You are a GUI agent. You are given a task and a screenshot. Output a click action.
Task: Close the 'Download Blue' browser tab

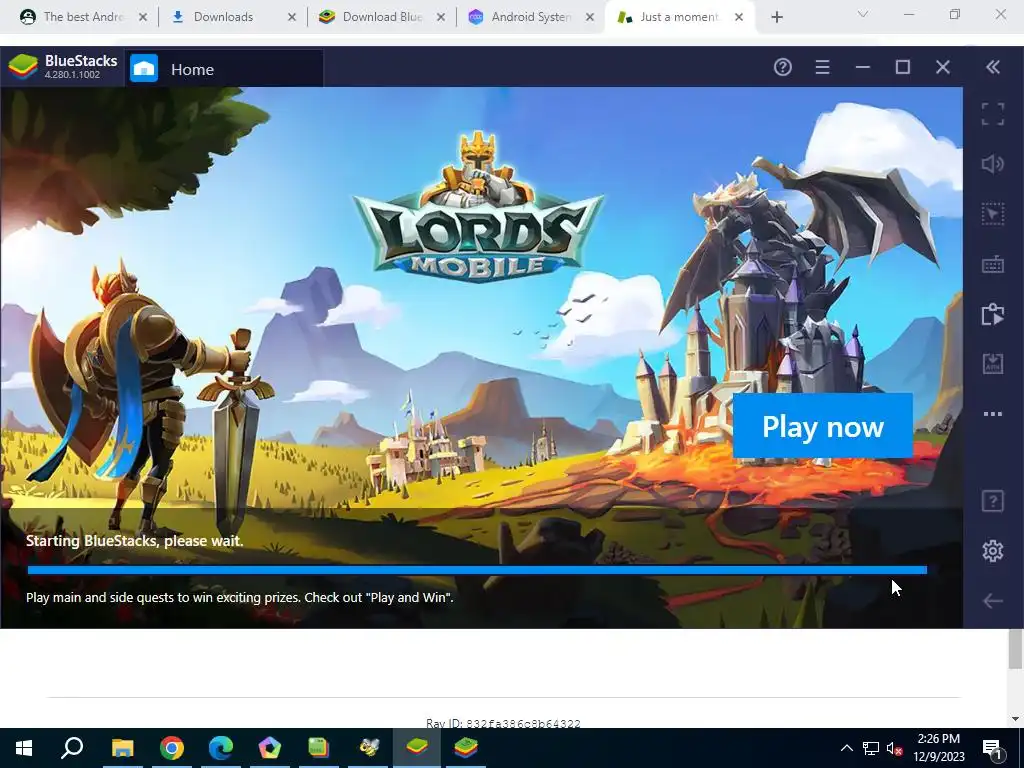(441, 17)
